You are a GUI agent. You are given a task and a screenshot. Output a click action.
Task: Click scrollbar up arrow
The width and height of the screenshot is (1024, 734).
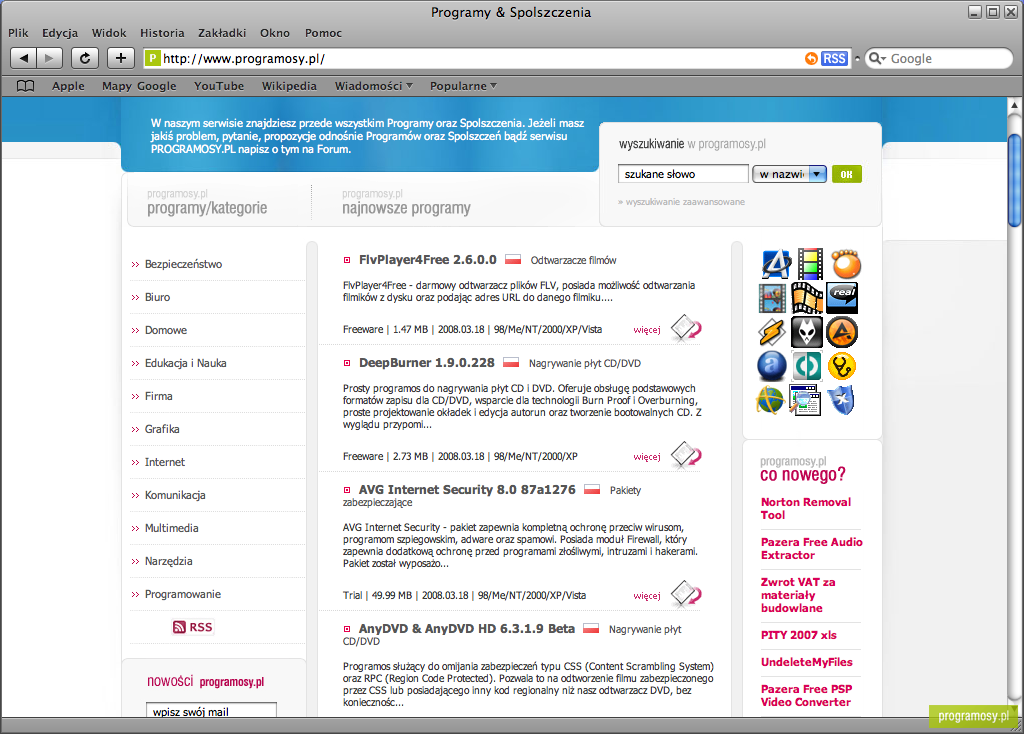pyautogui.click(x=1014, y=105)
